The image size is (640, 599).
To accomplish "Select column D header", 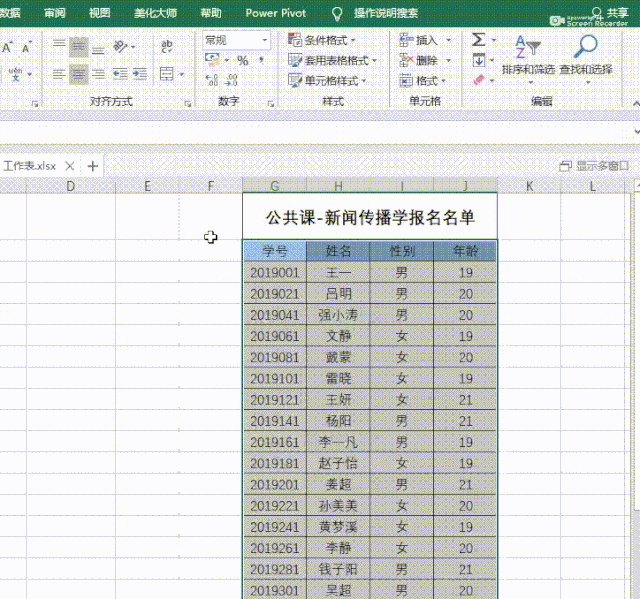I will point(71,186).
